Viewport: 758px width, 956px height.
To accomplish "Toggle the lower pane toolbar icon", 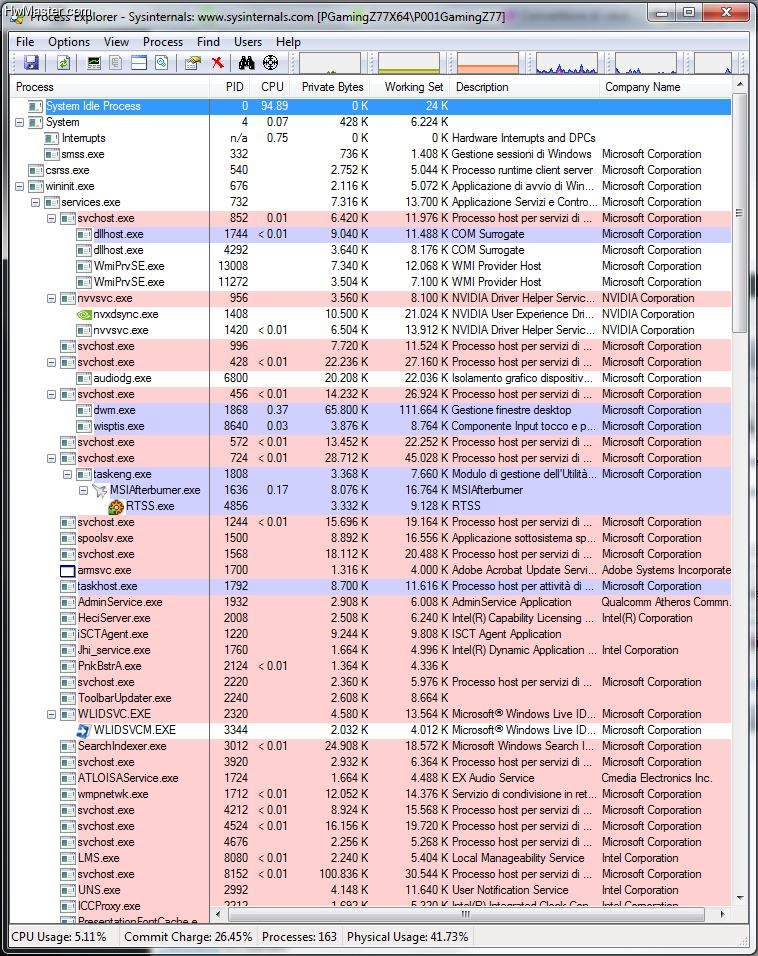I will pos(139,63).
